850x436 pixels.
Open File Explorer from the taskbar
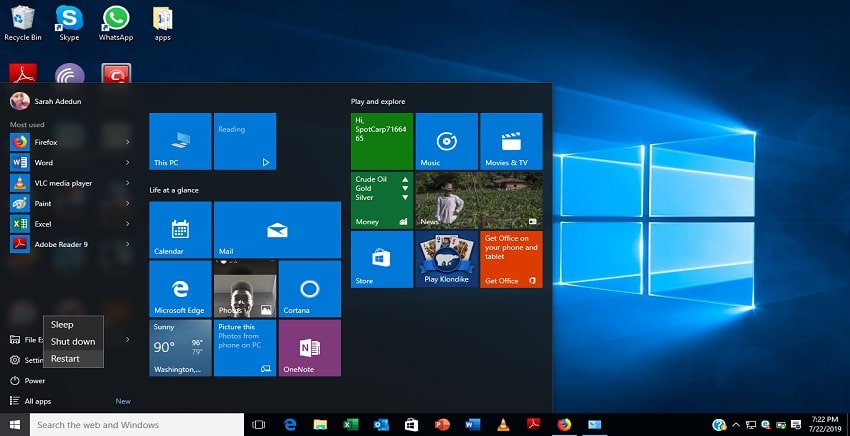click(x=320, y=425)
